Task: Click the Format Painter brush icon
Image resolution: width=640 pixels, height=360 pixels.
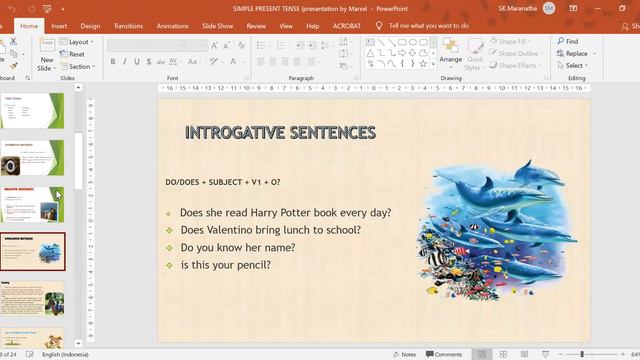Action: coord(14,66)
